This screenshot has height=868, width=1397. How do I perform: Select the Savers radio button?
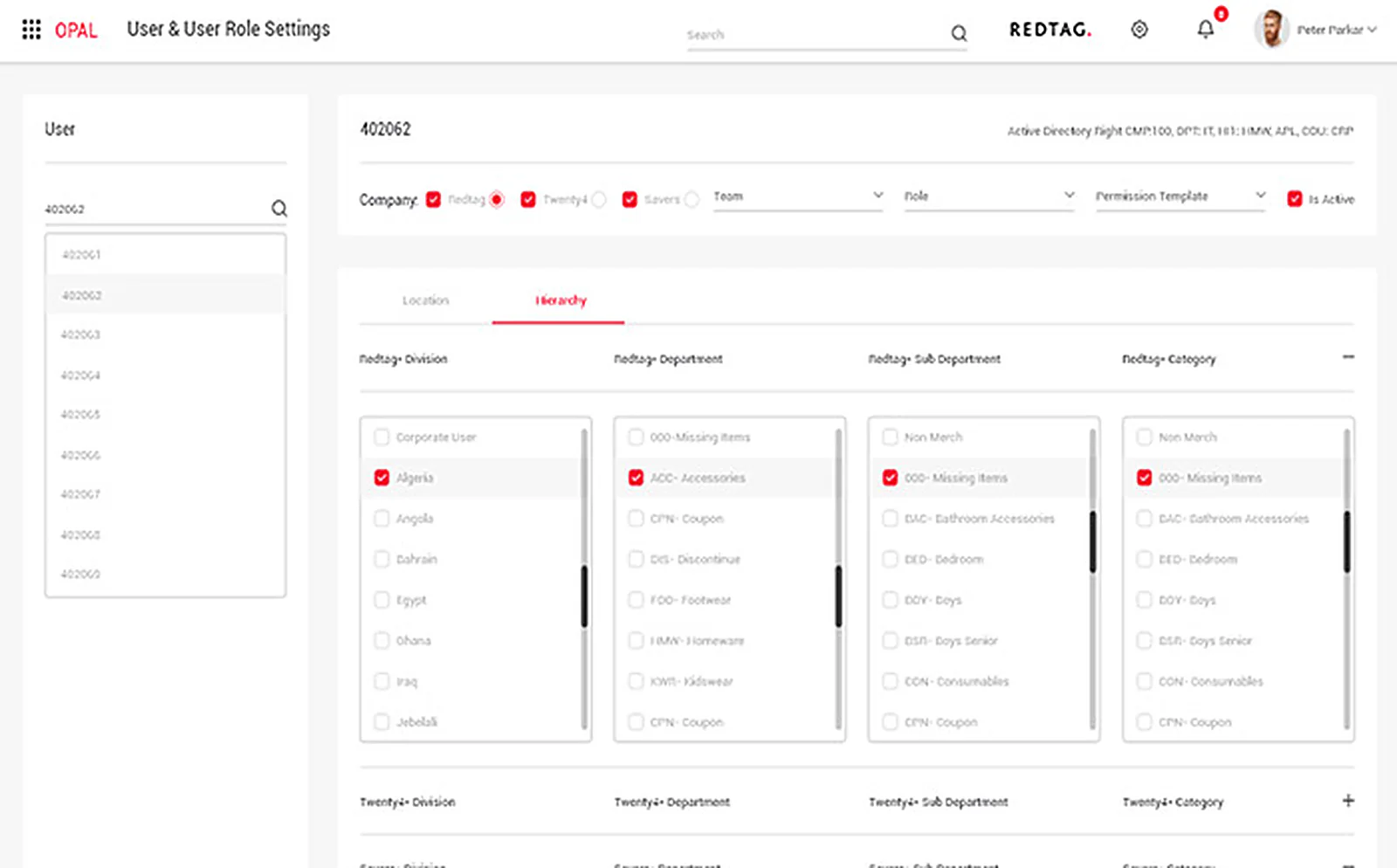(x=692, y=199)
